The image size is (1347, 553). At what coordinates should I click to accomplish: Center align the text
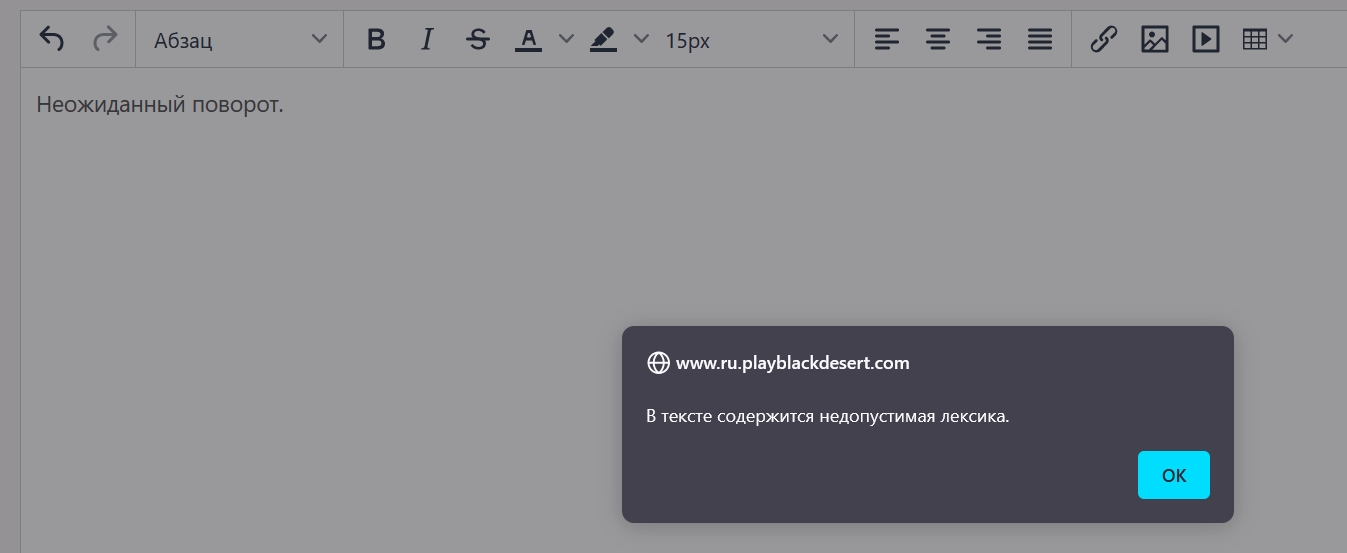938,40
